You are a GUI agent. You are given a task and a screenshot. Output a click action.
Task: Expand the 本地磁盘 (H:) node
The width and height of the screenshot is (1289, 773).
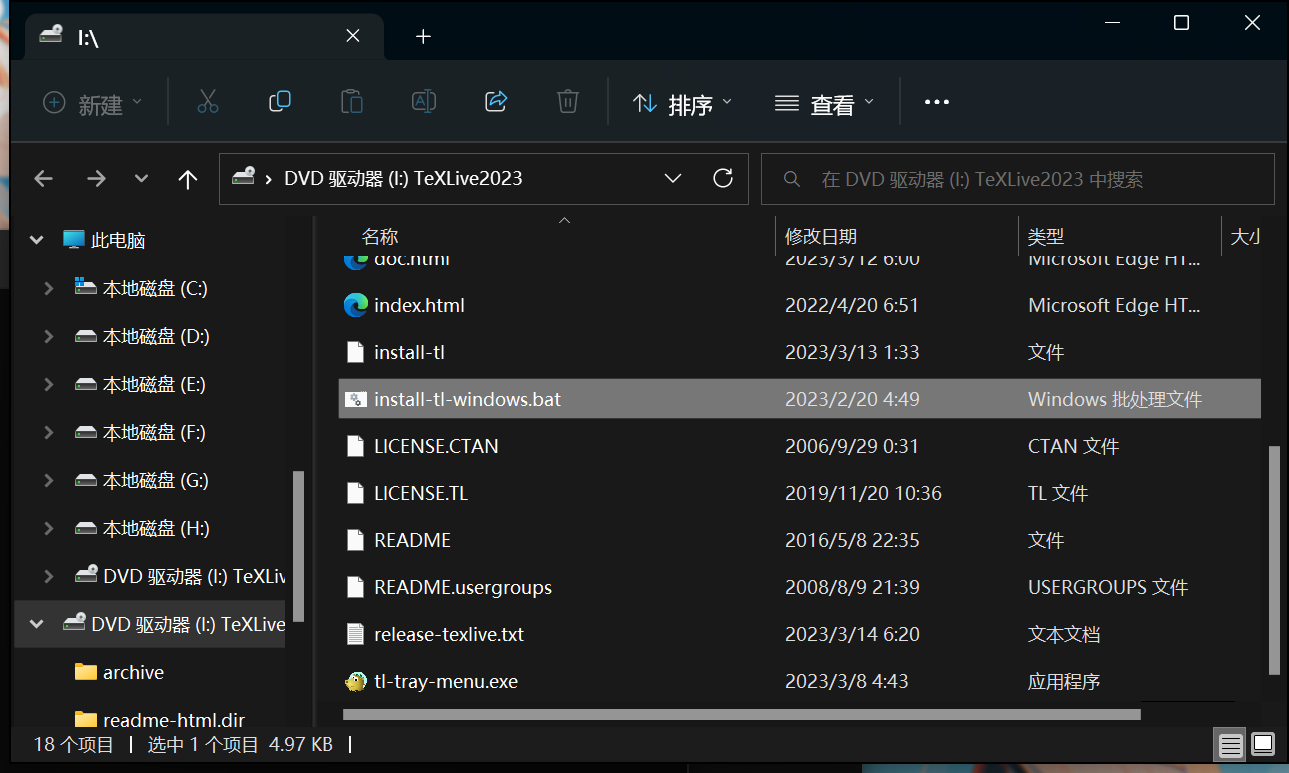coord(49,528)
